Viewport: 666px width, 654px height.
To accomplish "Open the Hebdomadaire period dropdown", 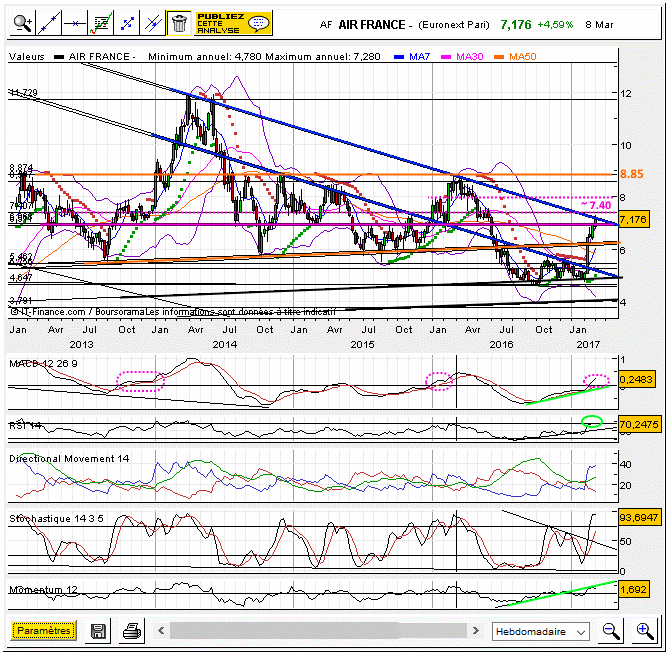I will [x=541, y=631].
